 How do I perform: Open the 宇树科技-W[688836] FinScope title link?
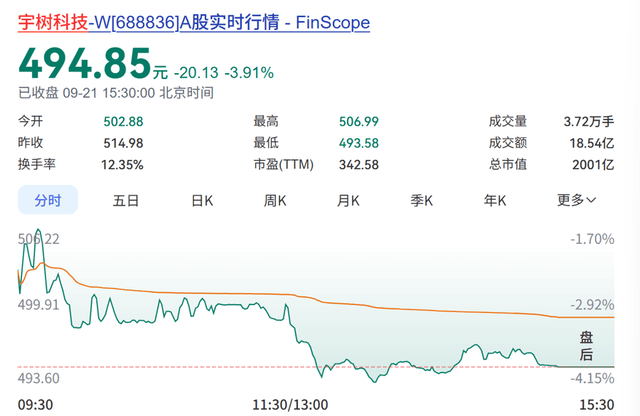(194, 22)
